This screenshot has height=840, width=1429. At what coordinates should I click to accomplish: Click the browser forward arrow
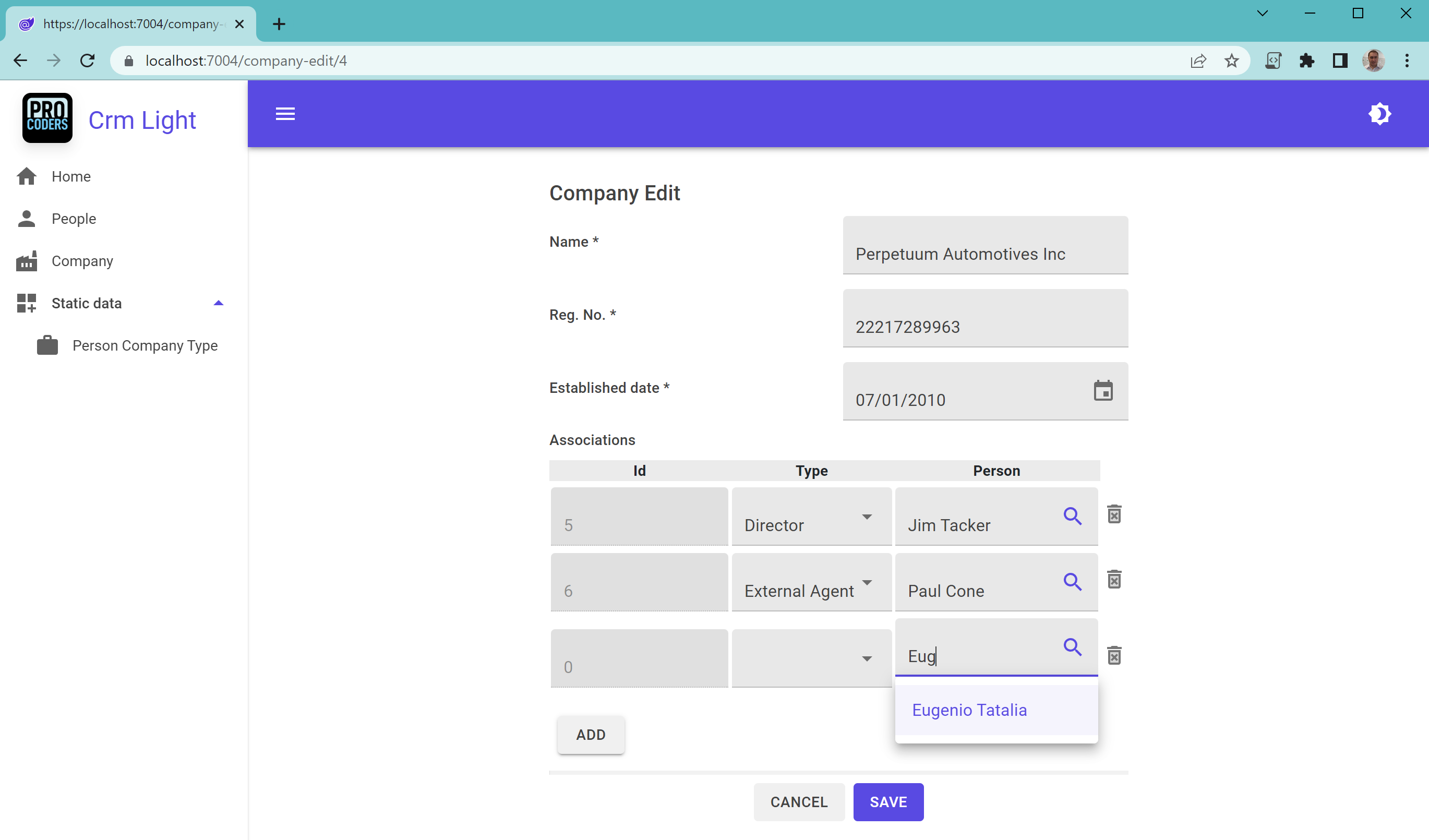54,61
